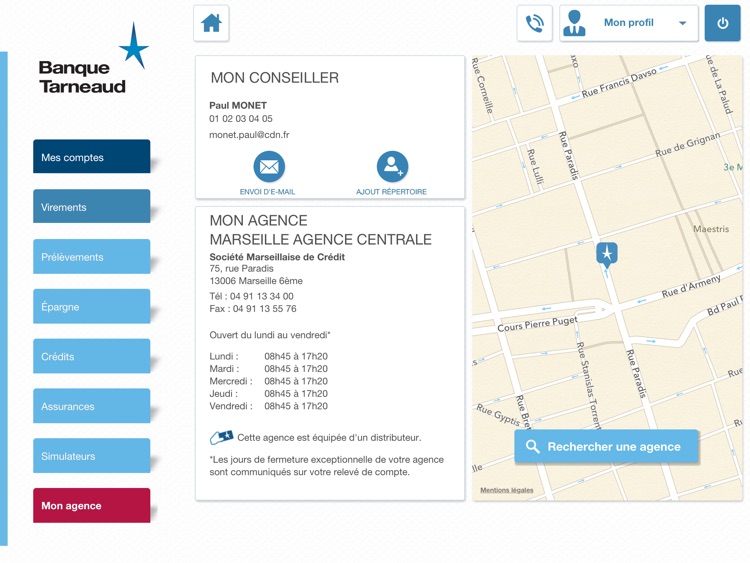Screen dimensions: 750x563
Task: Click advisor email monet.paul@cdn.fr
Action: point(249,135)
